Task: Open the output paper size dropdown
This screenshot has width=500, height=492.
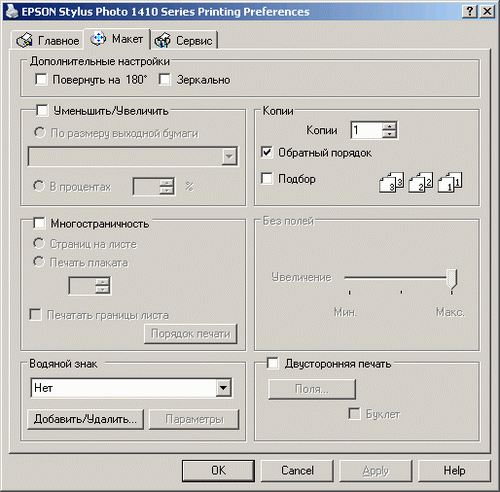Action: pyautogui.click(x=229, y=156)
